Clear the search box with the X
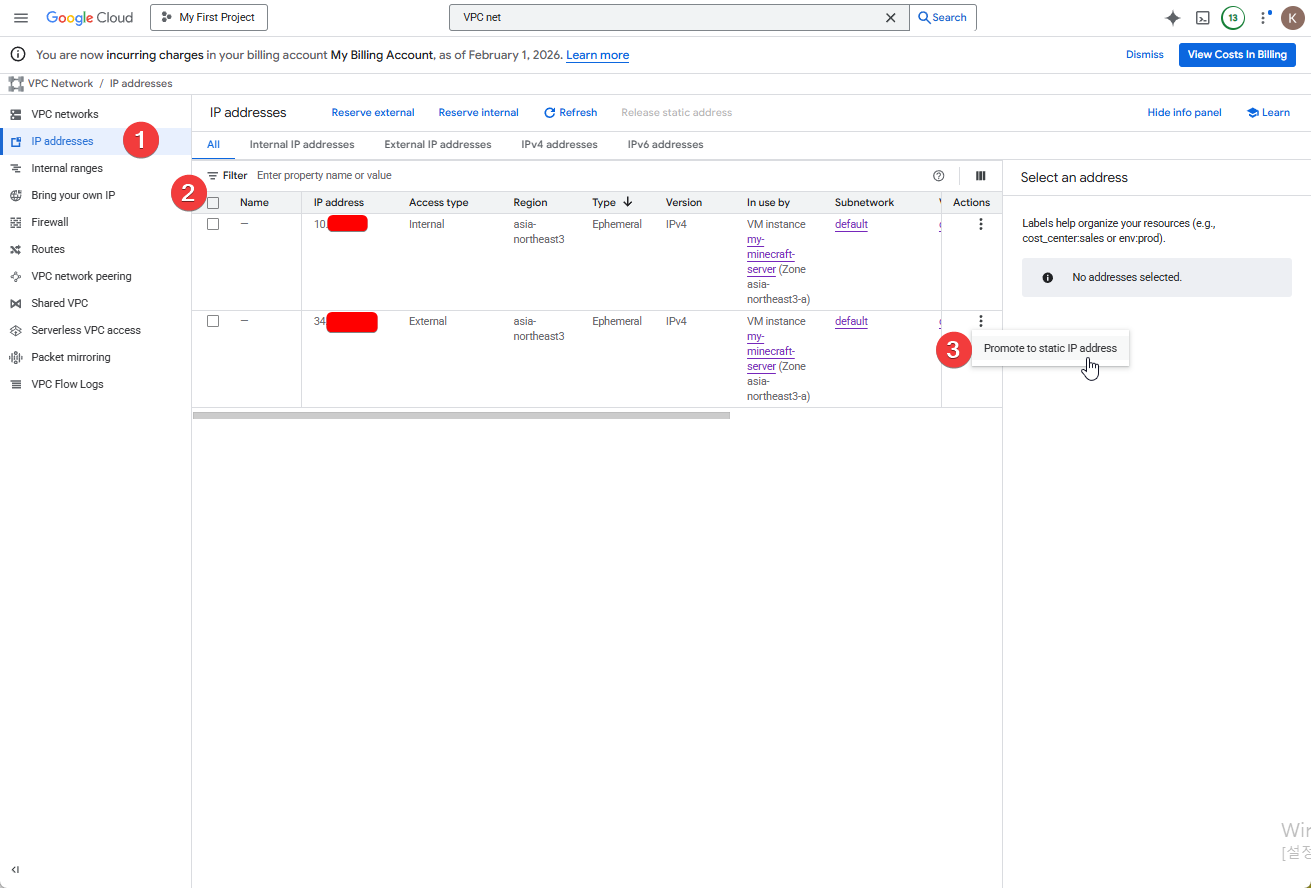This screenshot has width=1311, height=888. 890,18
